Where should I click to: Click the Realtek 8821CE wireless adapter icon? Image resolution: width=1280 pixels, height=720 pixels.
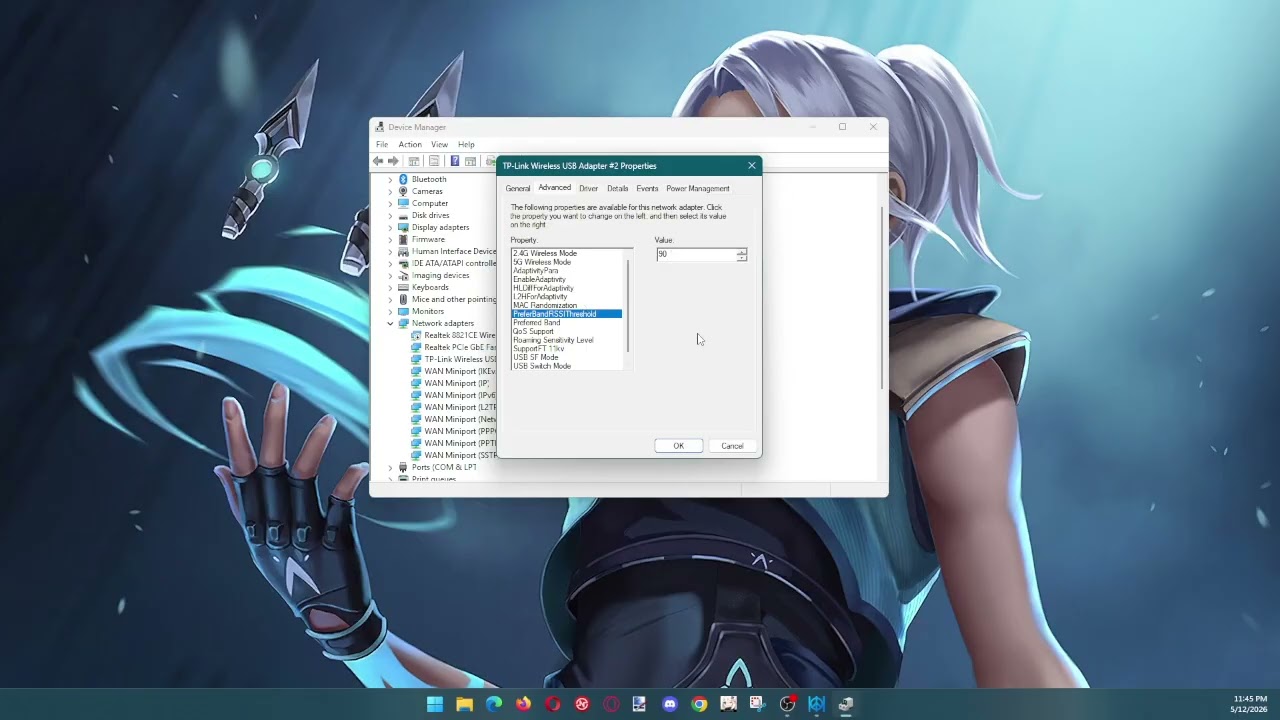pos(416,335)
